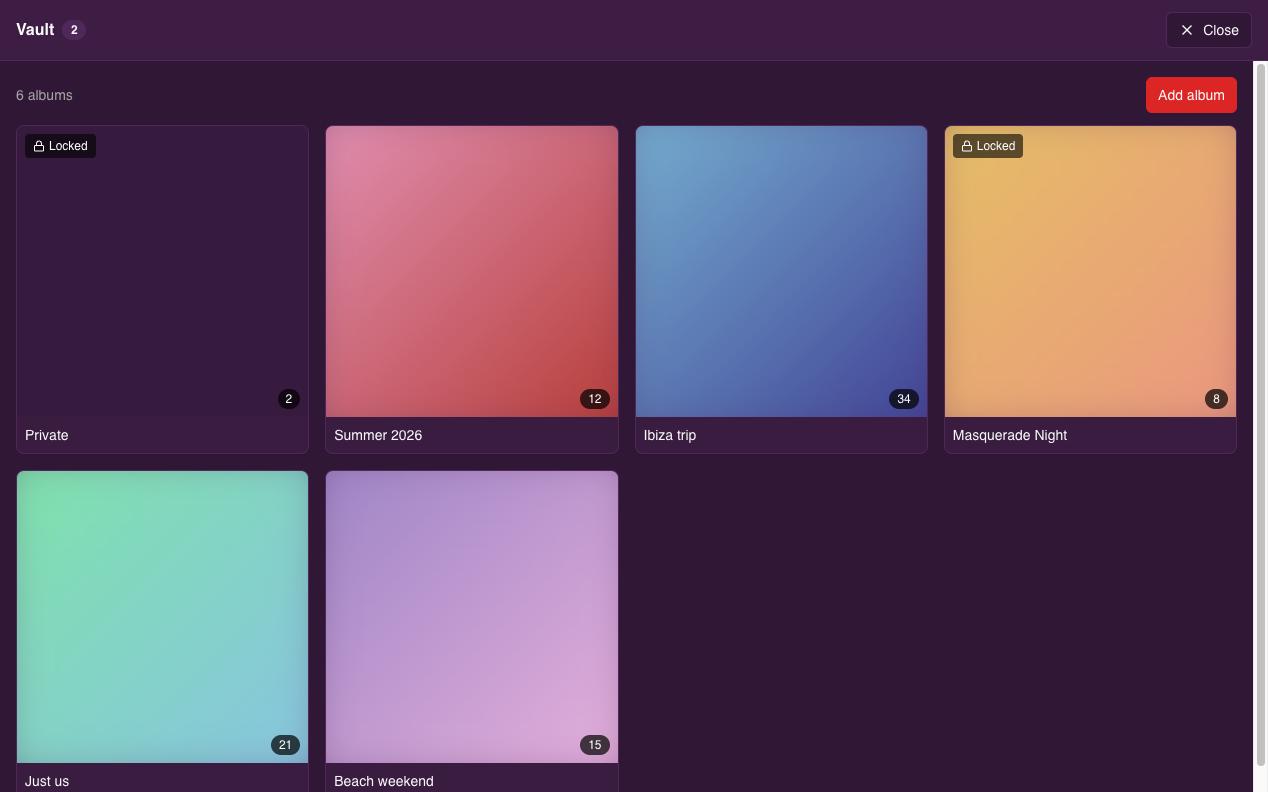Open the Beach weekend album cover

coord(472,617)
